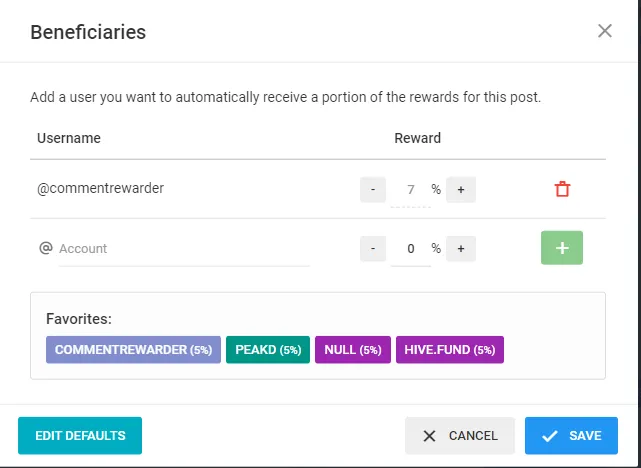Close the Beneficiaries dialog with X icon
The image size is (641, 468).
605,31
